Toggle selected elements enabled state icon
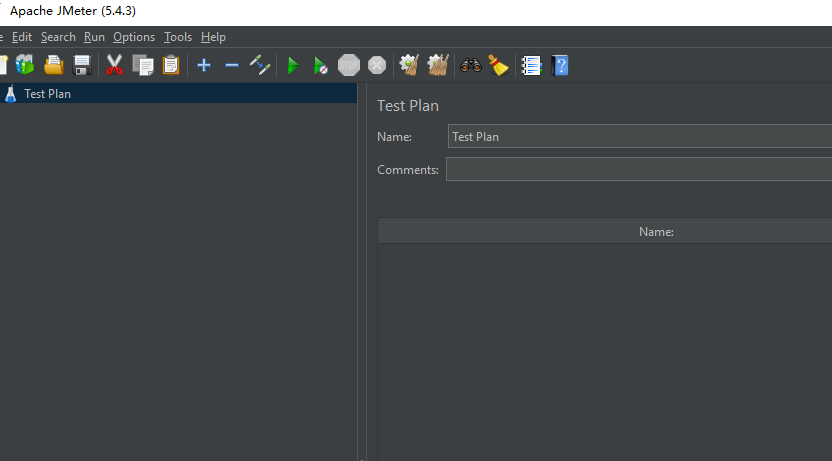The height and width of the screenshot is (461, 832). point(260,65)
